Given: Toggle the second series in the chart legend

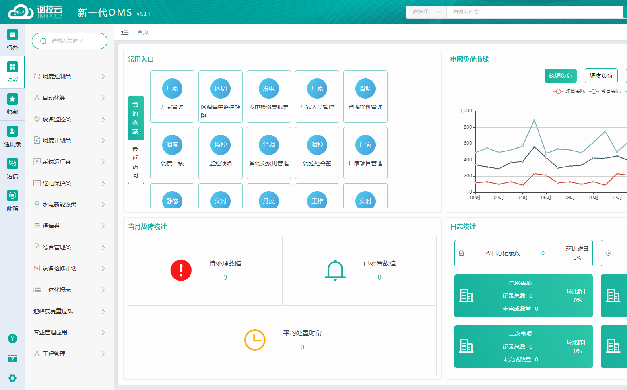Looking at the screenshot, I should [605, 92].
